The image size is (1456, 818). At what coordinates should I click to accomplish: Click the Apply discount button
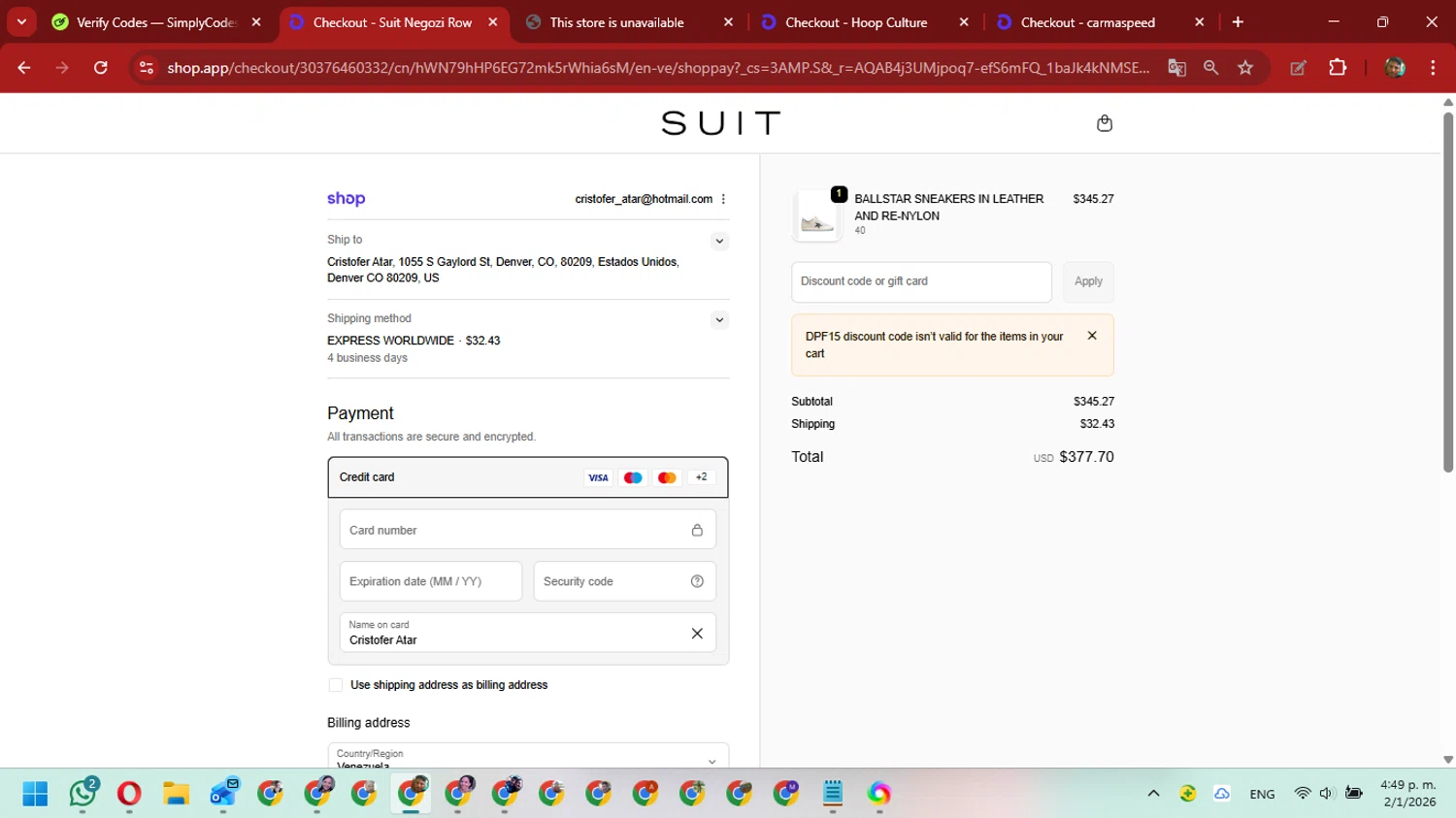point(1088,281)
